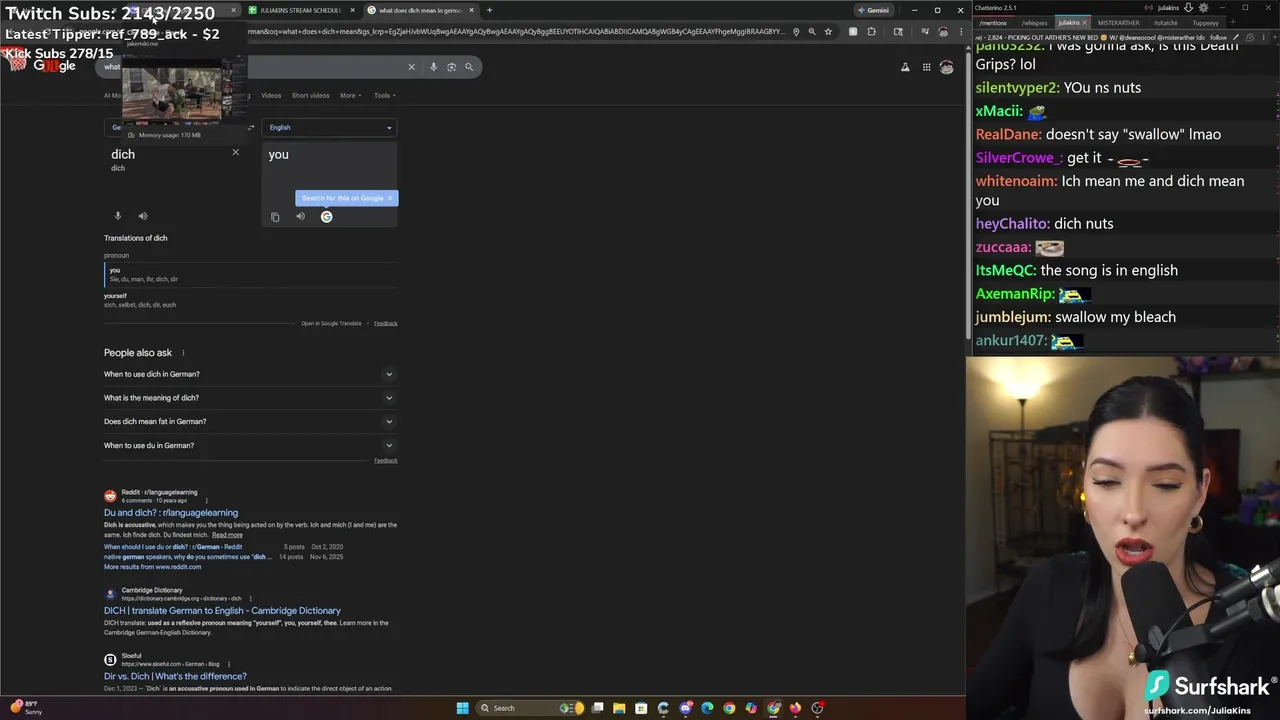The image size is (1280, 720).
Task: Expand 'When to use du in German?'
Action: 250,445
